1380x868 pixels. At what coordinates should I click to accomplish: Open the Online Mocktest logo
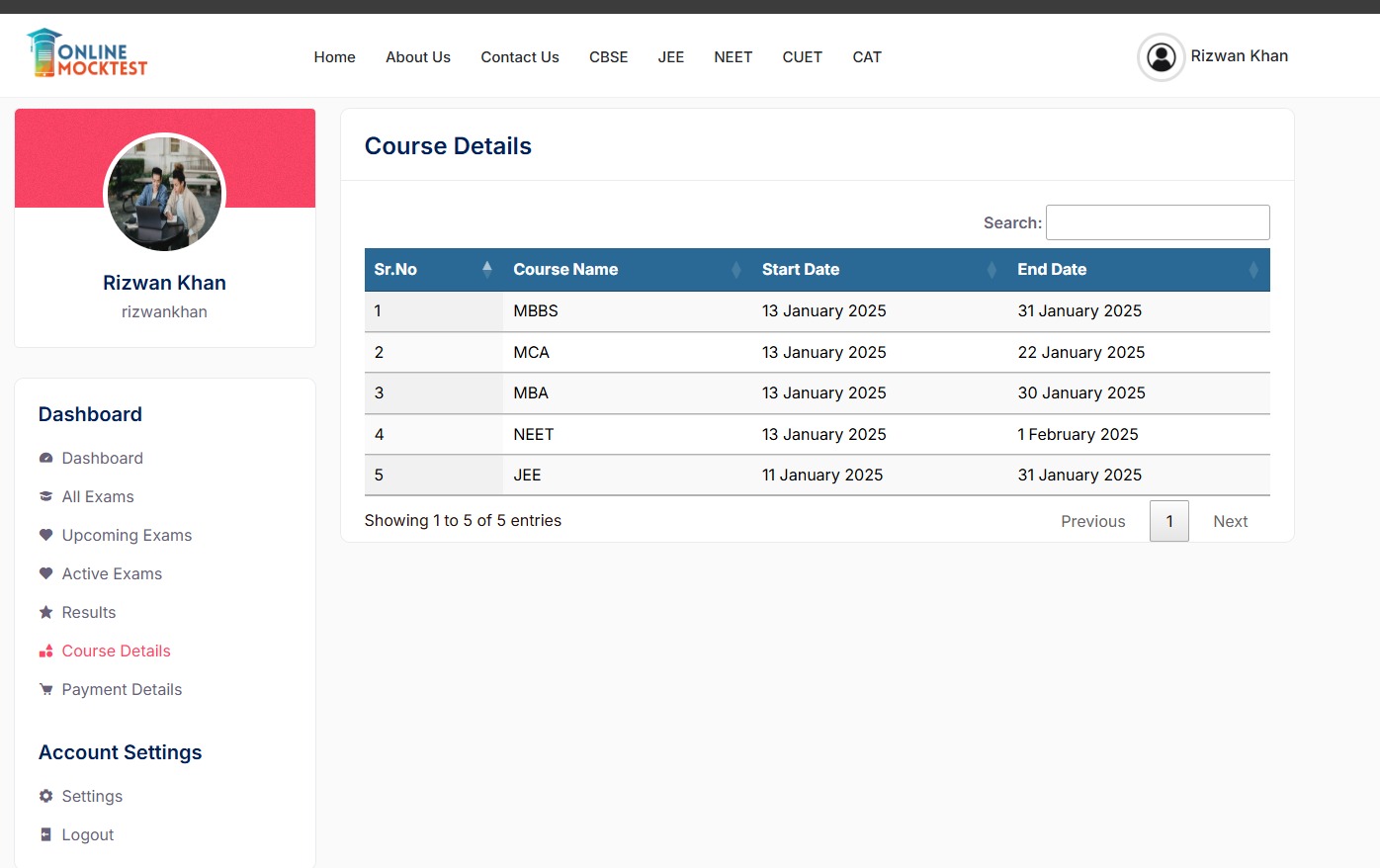click(x=87, y=54)
